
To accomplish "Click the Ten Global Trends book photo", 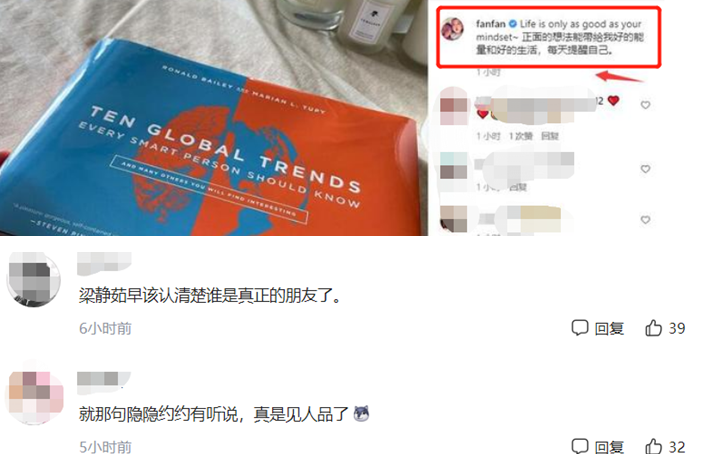I will [x=213, y=118].
